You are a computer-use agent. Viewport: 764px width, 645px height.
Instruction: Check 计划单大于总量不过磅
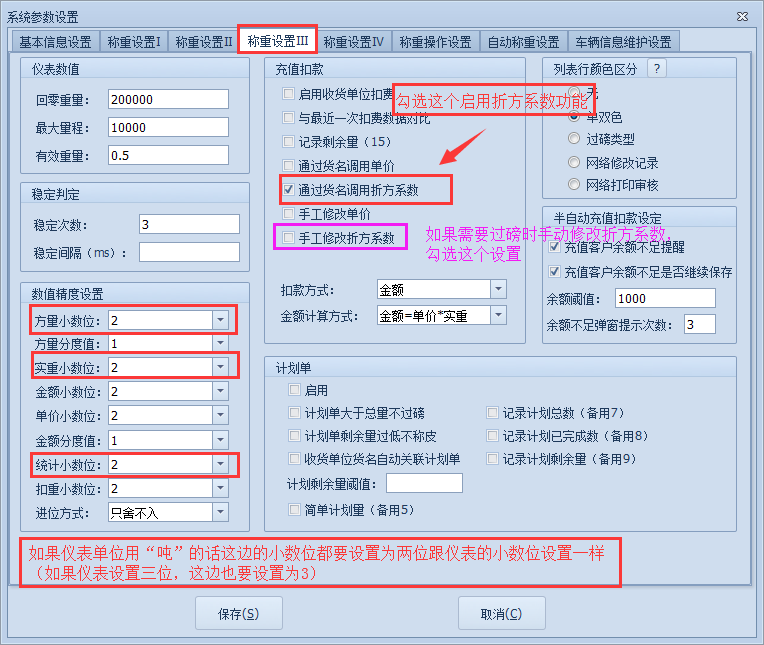(294, 413)
